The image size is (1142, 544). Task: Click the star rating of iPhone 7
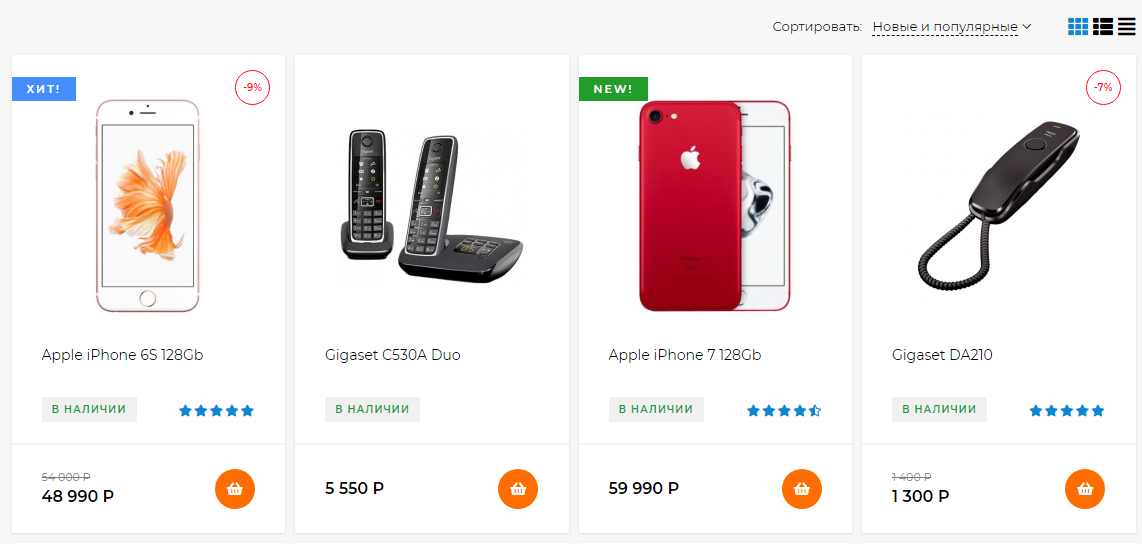[785, 410]
